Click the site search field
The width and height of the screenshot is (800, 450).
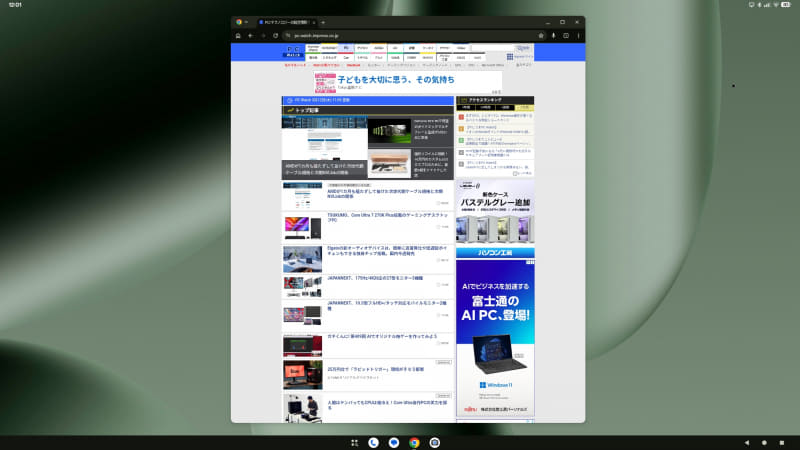coord(492,48)
